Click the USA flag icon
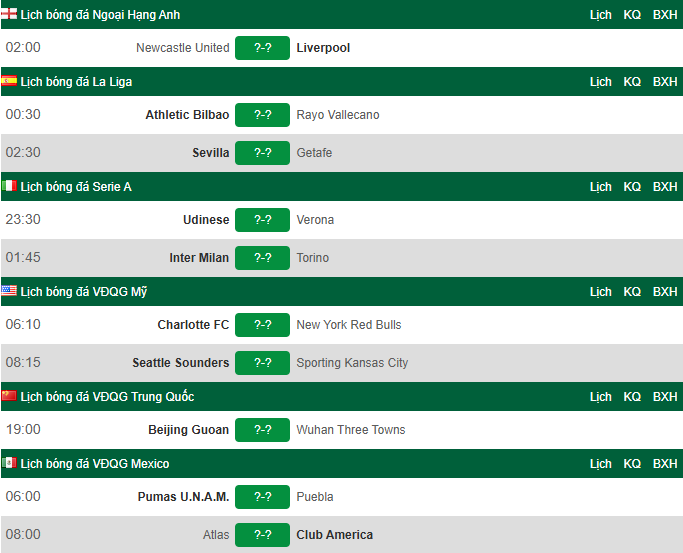Viewport: 683px width, 553px height. (9, 291)
